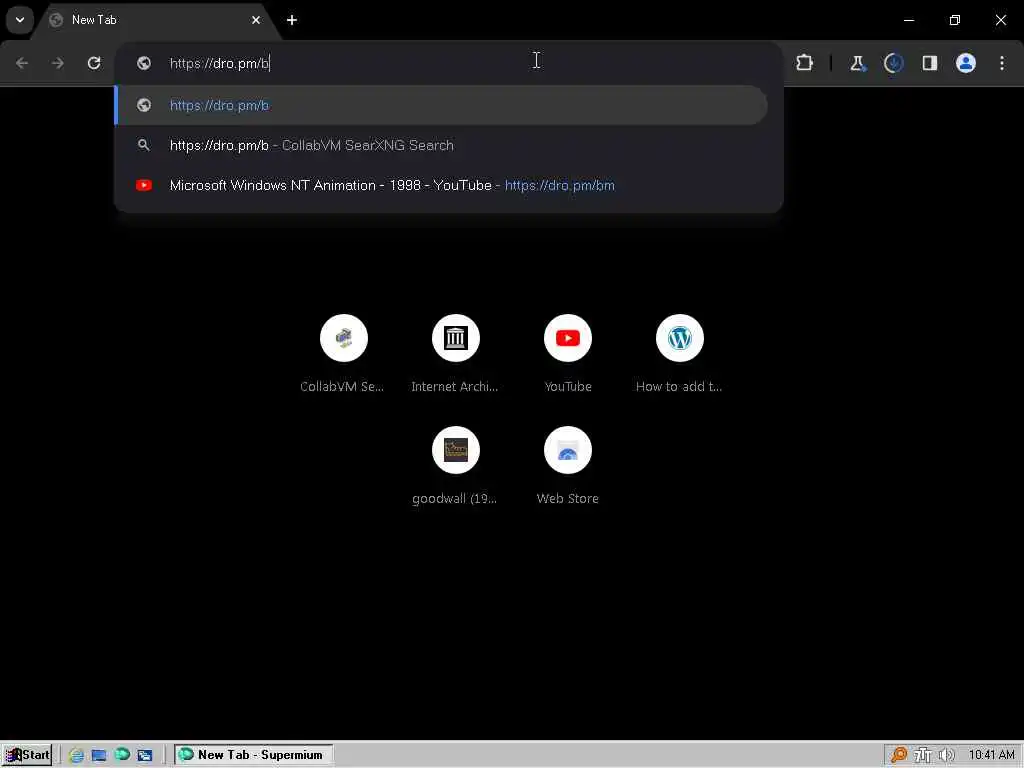Viewport: 1024px width, 768px height.
Task: Open the three-dot browser menu
Action: point(1002,63)
